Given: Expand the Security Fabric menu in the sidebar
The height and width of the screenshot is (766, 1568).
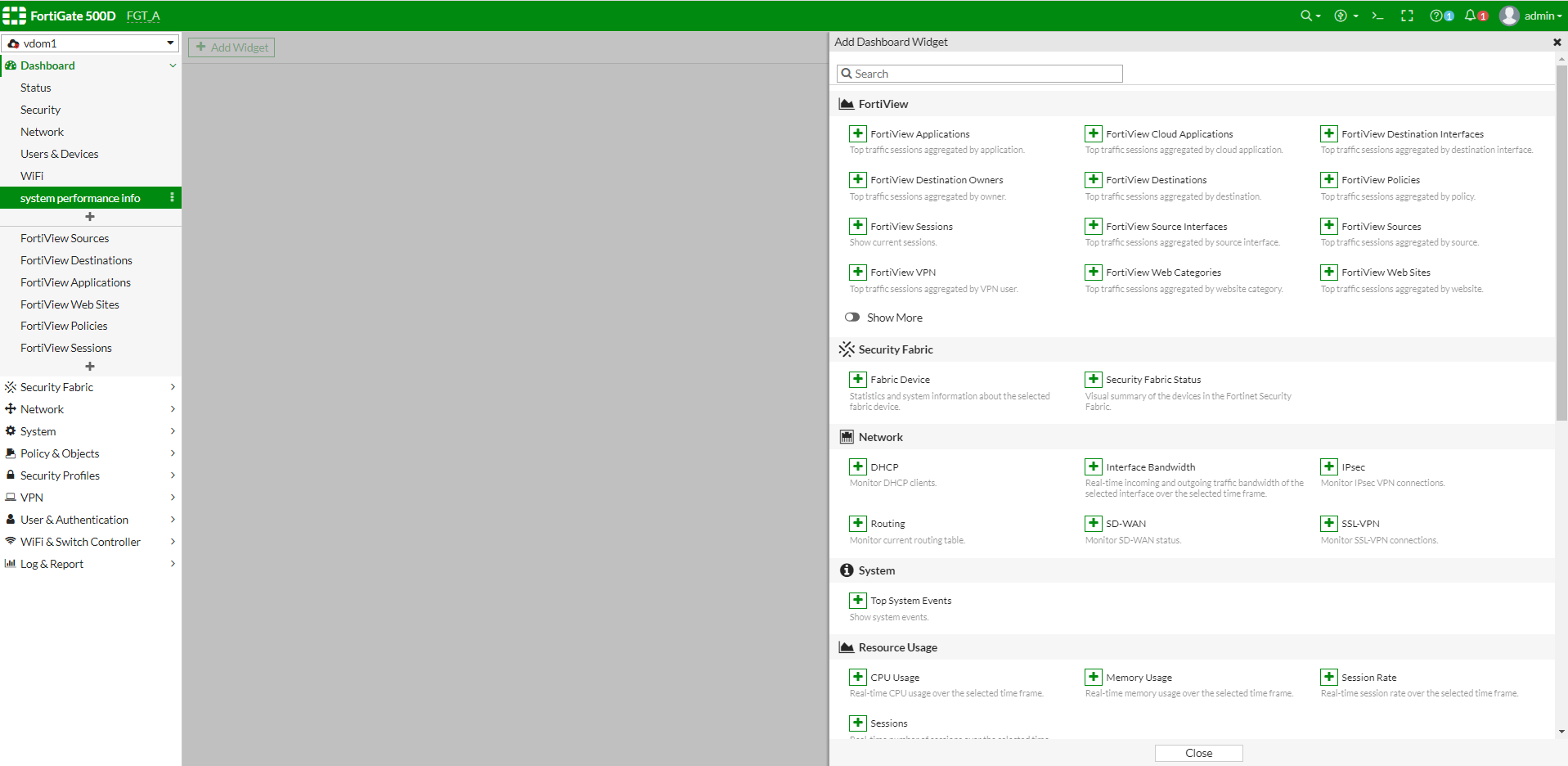Looking at the screenshot, I should coord(90,387).
